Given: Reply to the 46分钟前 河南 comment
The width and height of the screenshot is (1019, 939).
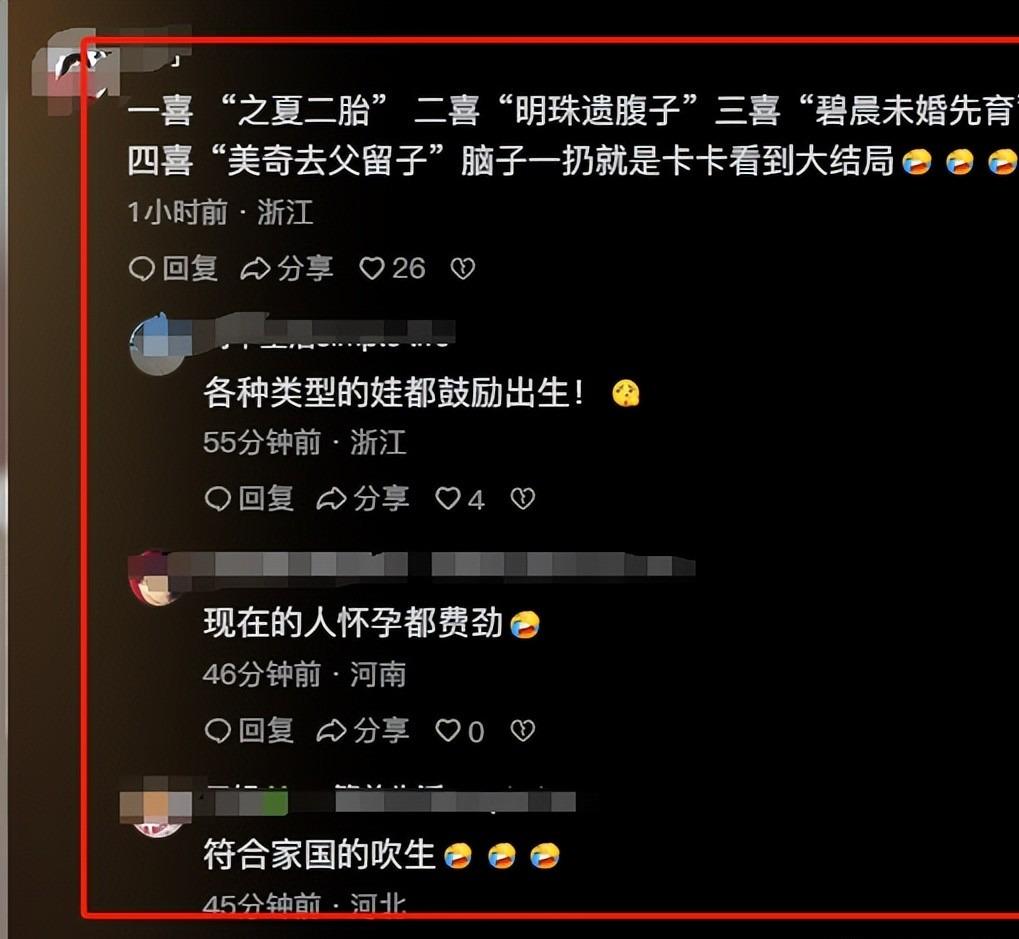Looking at the screenshot, I should [250, 731].
